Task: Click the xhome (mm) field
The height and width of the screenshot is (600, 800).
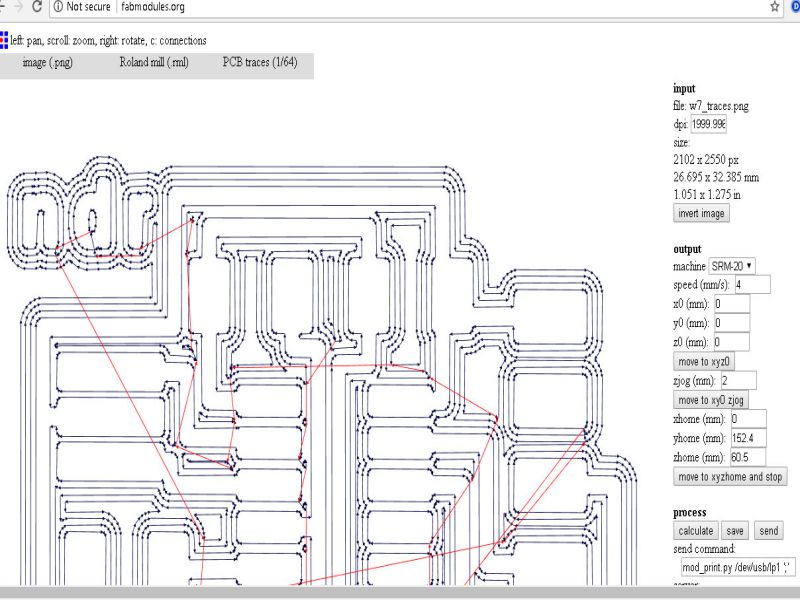Action: tap(748, 419)
